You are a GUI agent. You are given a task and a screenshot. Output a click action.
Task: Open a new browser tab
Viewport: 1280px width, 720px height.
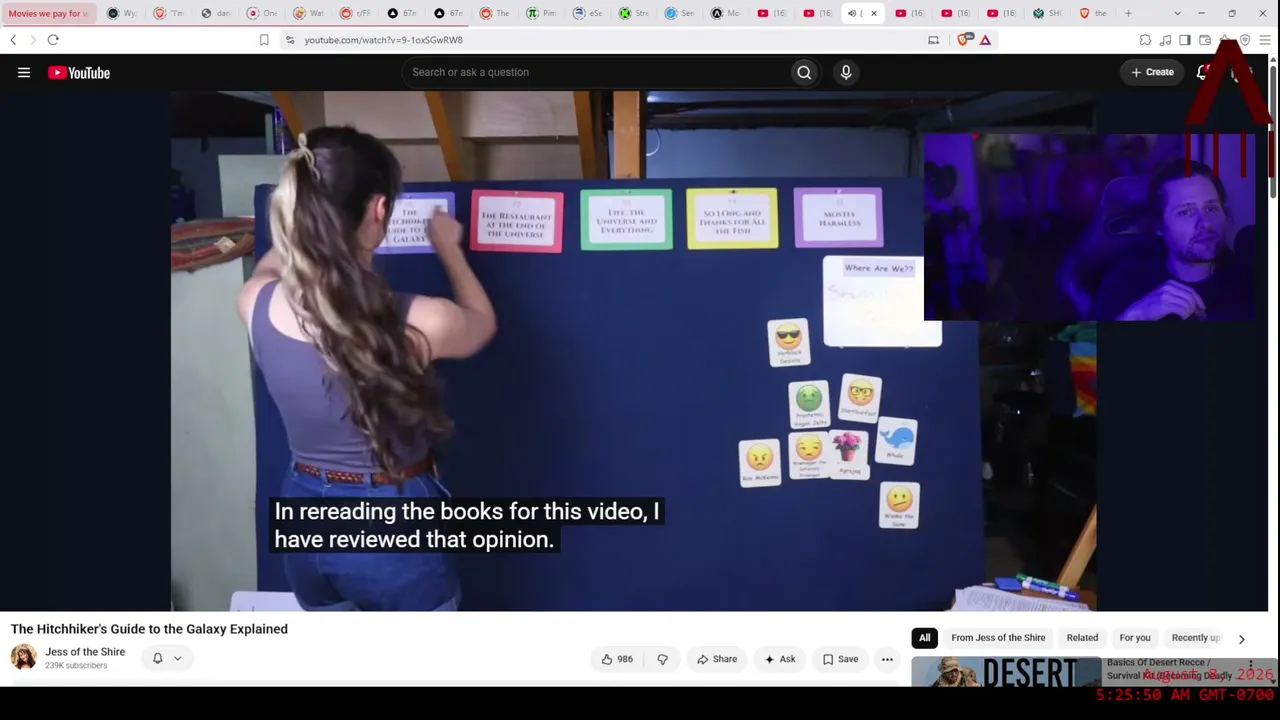1128,13
